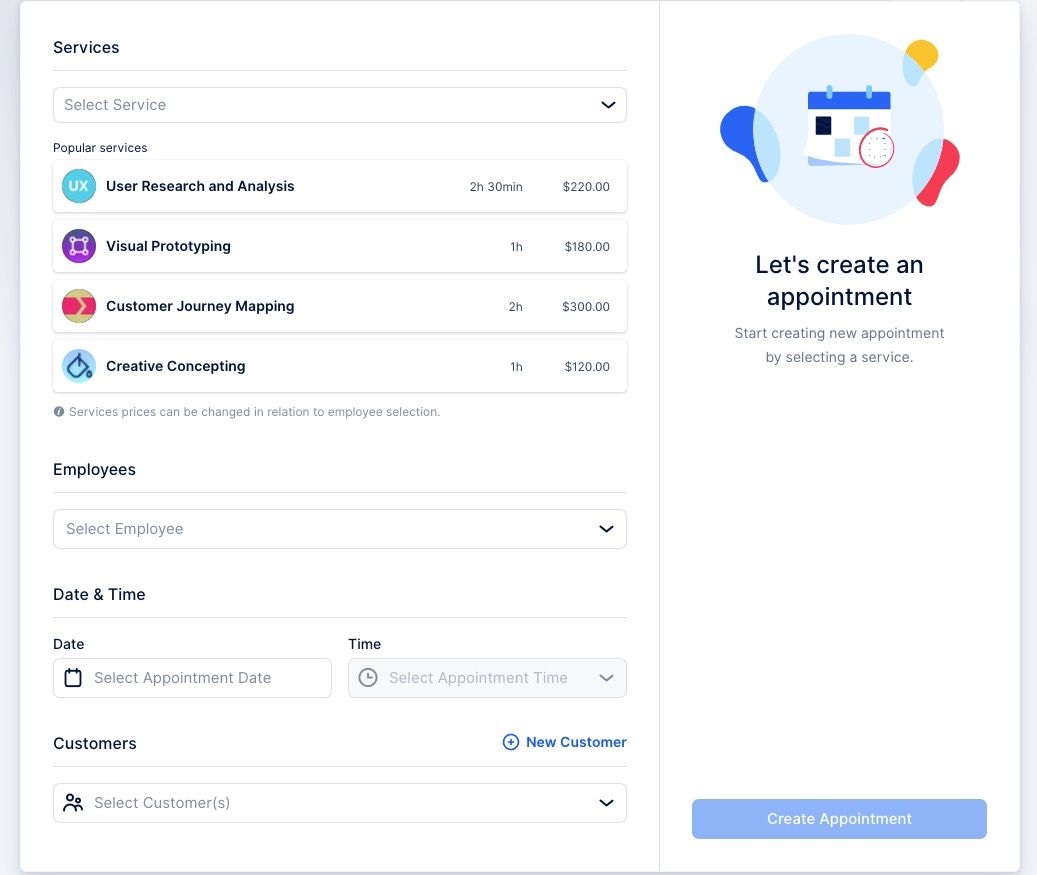Open the Select Appointment Time dropdown

click(487, 677)
